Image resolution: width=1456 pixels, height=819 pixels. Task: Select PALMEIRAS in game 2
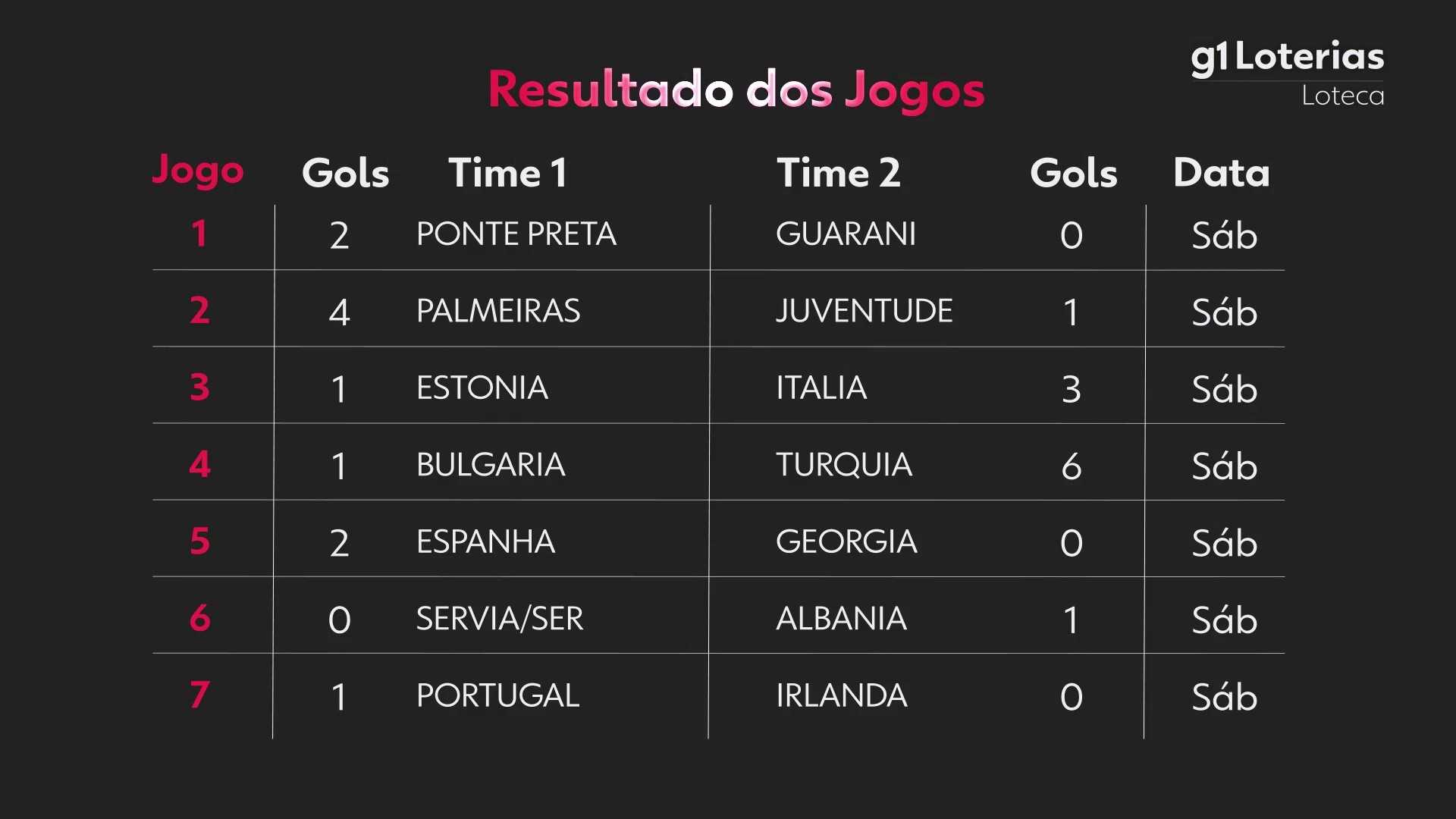(x=498, y=311)
